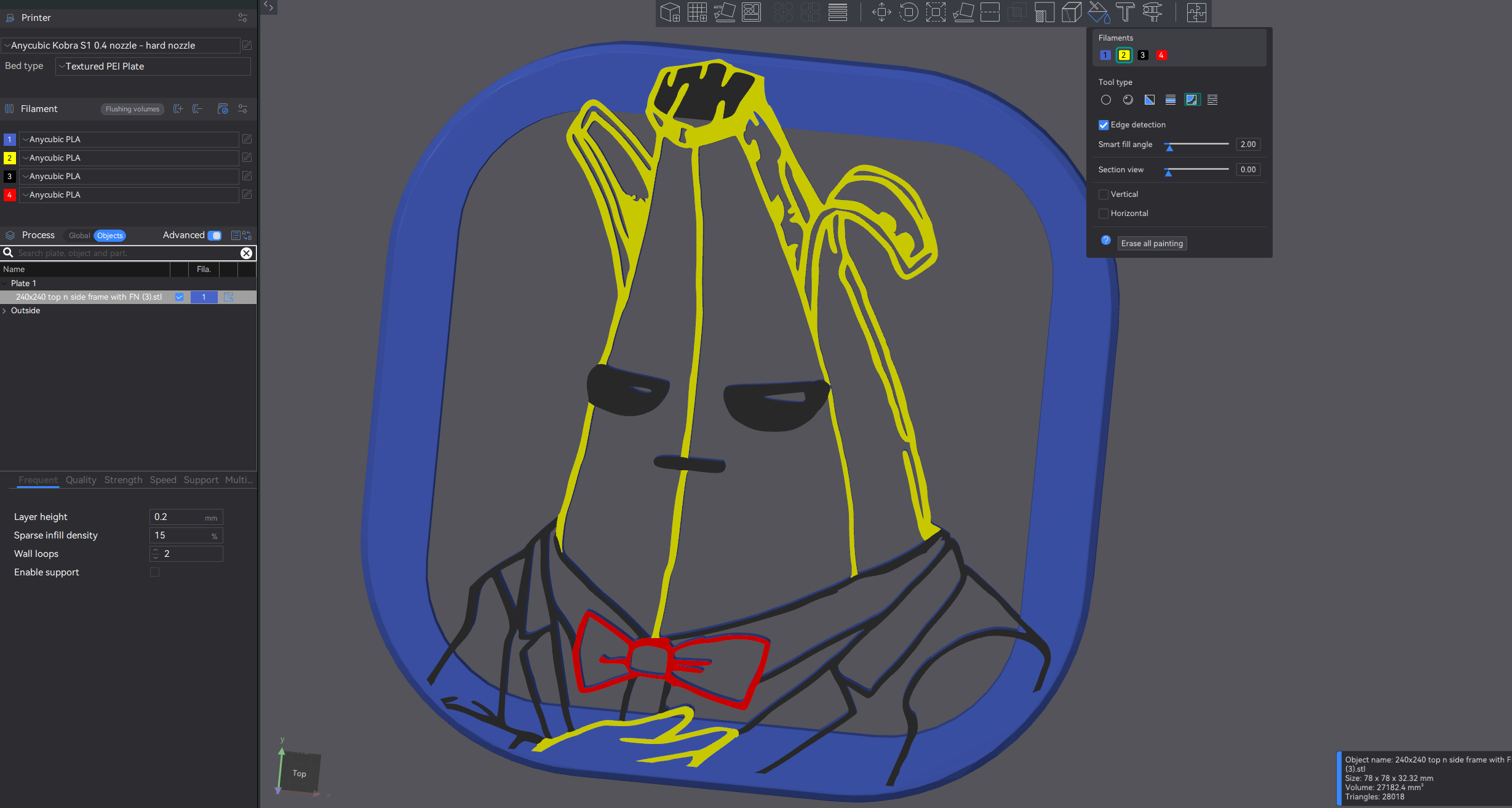Tick the Enable support checkbox
This screenshot has height=808, width=1512.
(x=154, y=572)
